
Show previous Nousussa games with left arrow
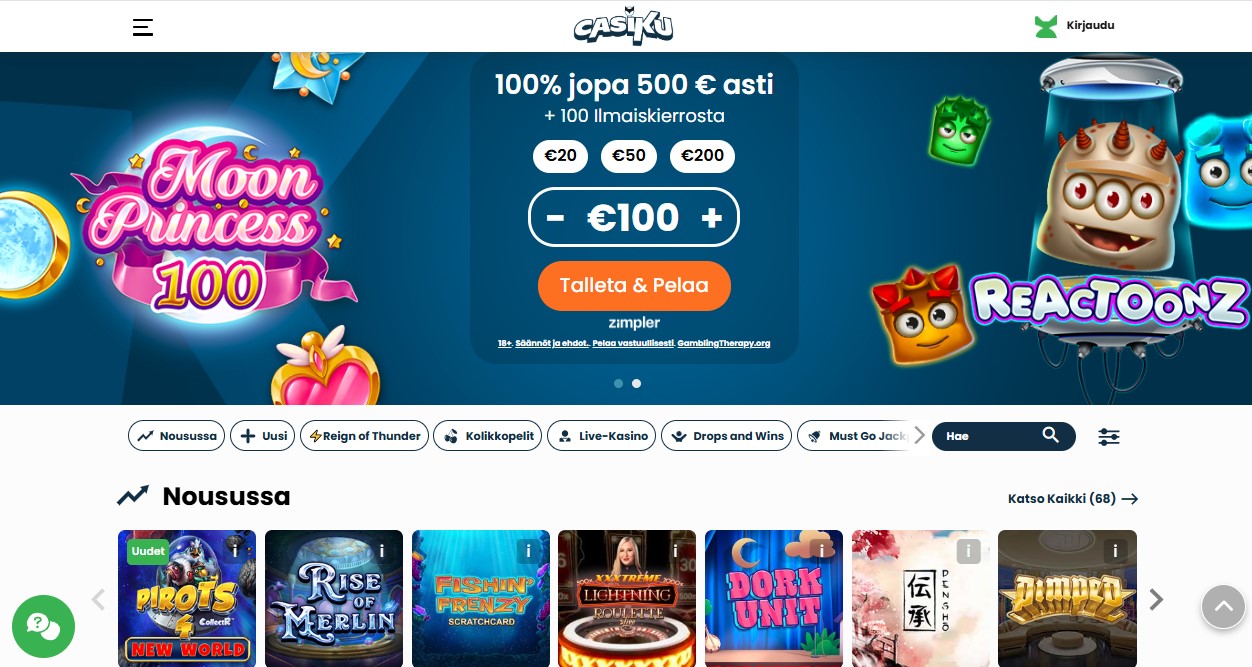pyautogui.click(x=98, y=600)
